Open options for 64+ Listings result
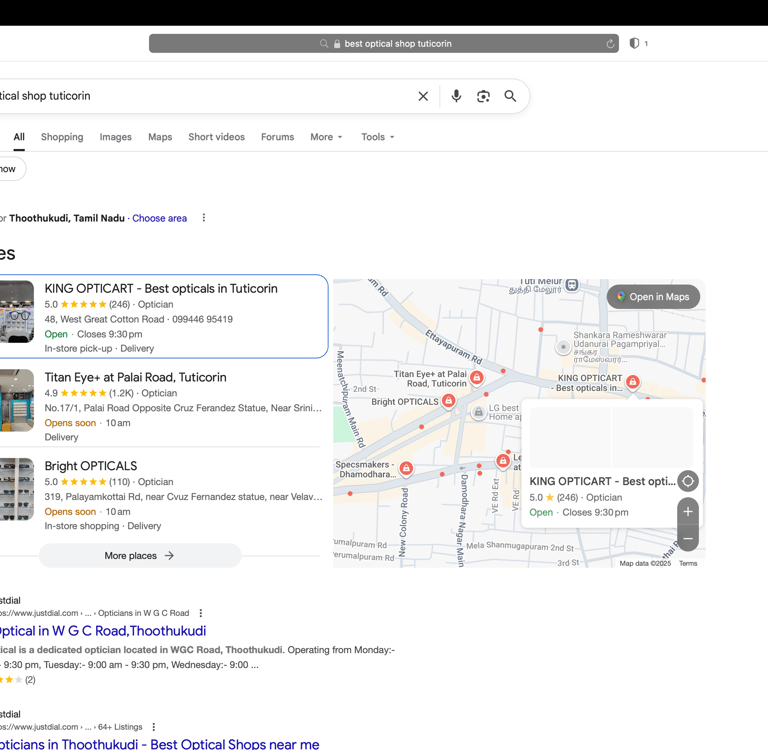The height and width of the screenshot is (750, 768). click(154, 726)
